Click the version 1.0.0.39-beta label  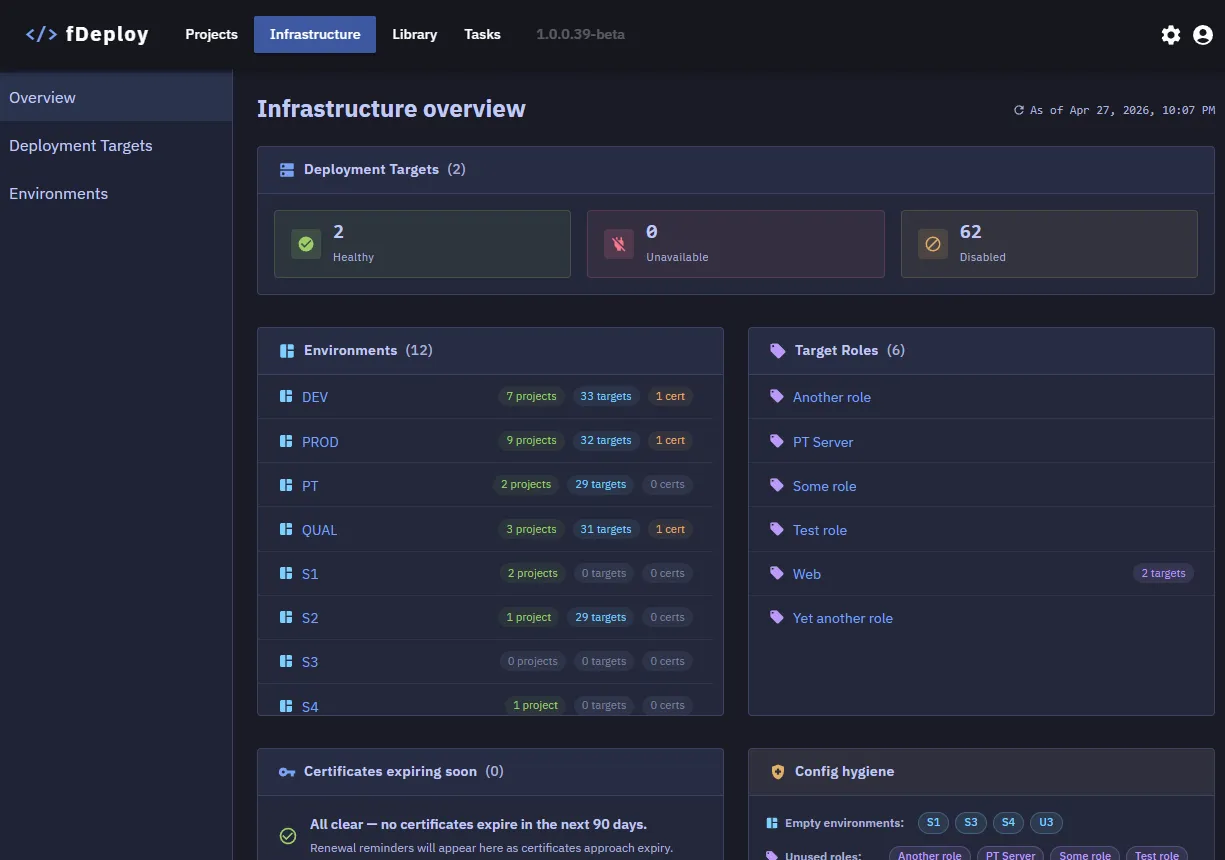pos(580,34)
